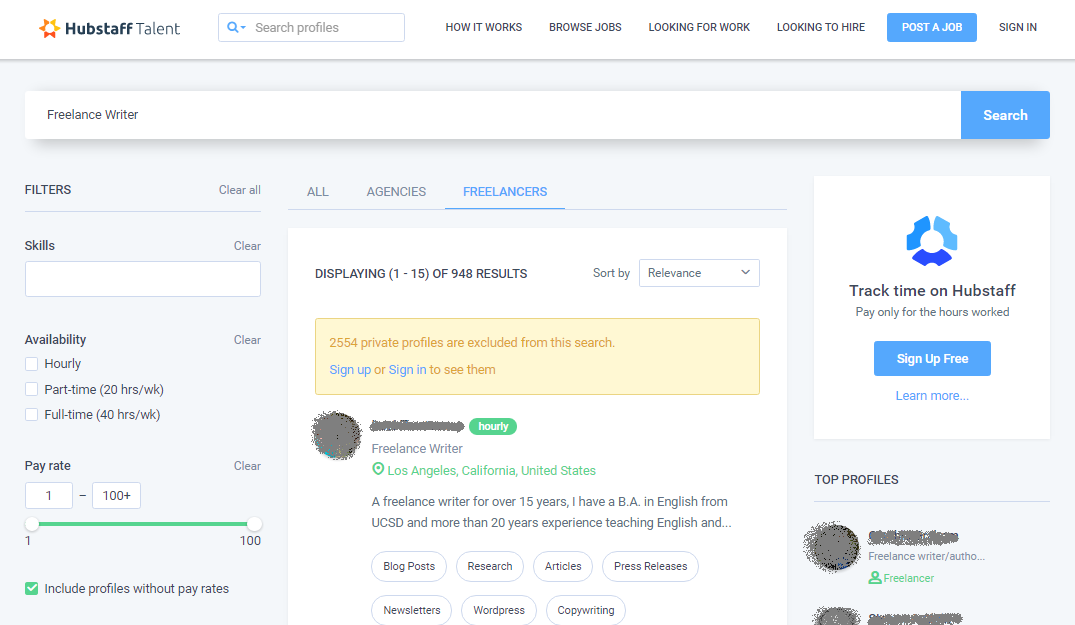Switch to the Agencies tab
Viewport: 1075px width, 625px height.
[x=396, y=192]
